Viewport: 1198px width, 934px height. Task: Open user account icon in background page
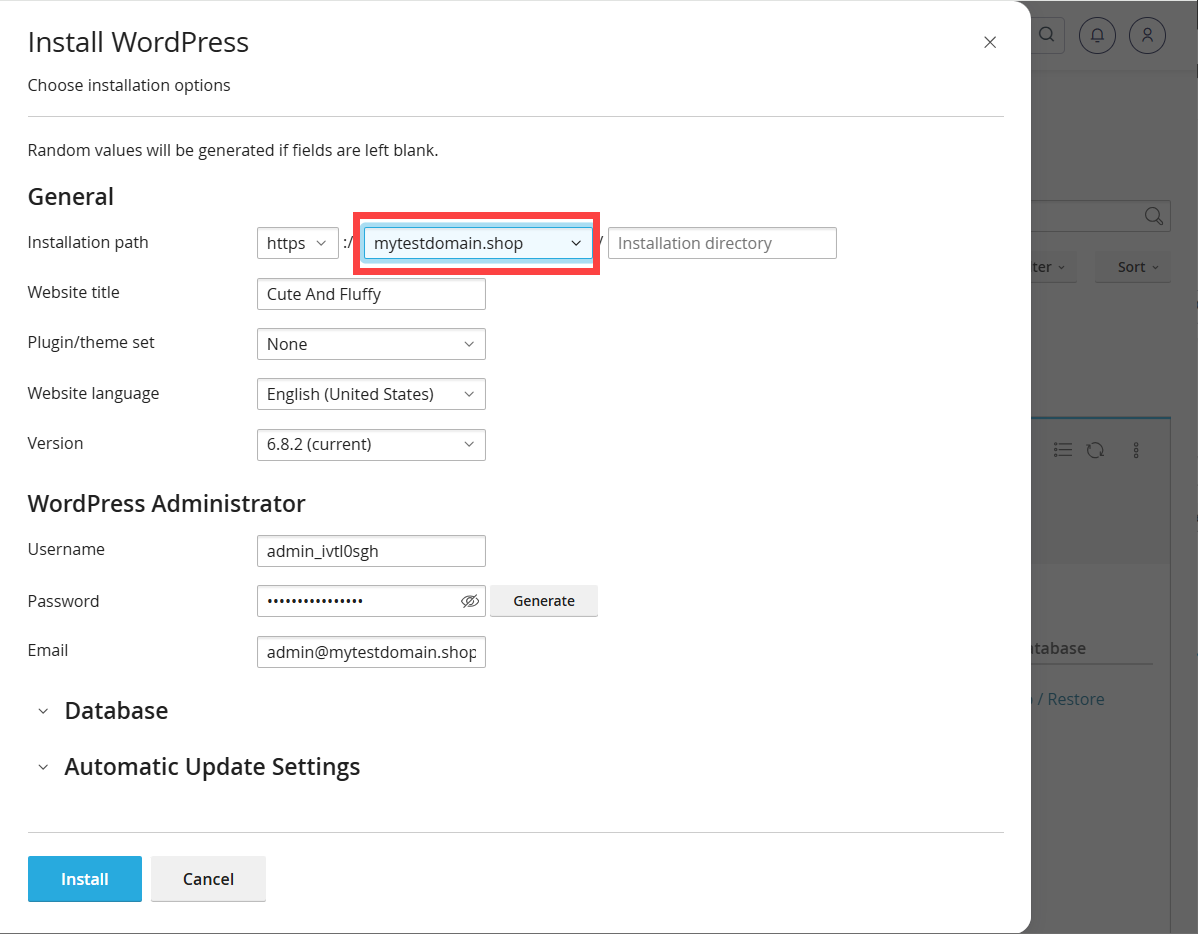1147,35
